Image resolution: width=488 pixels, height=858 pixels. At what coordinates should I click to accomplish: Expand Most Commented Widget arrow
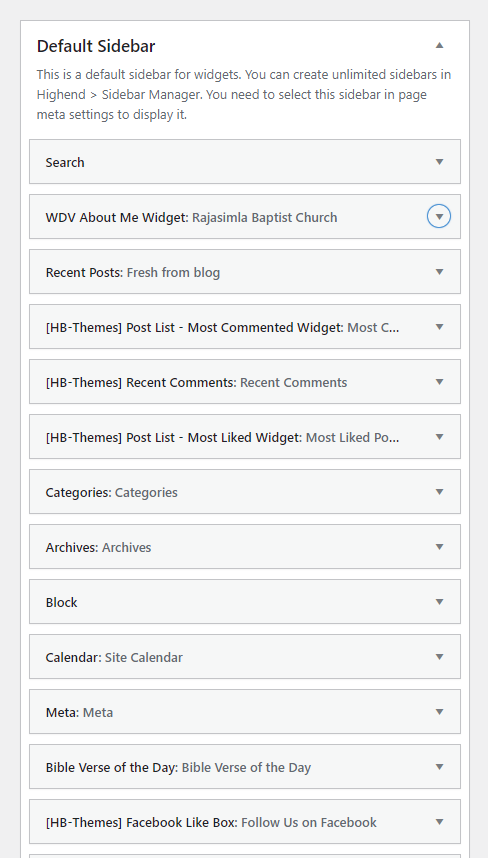(439, 327)
